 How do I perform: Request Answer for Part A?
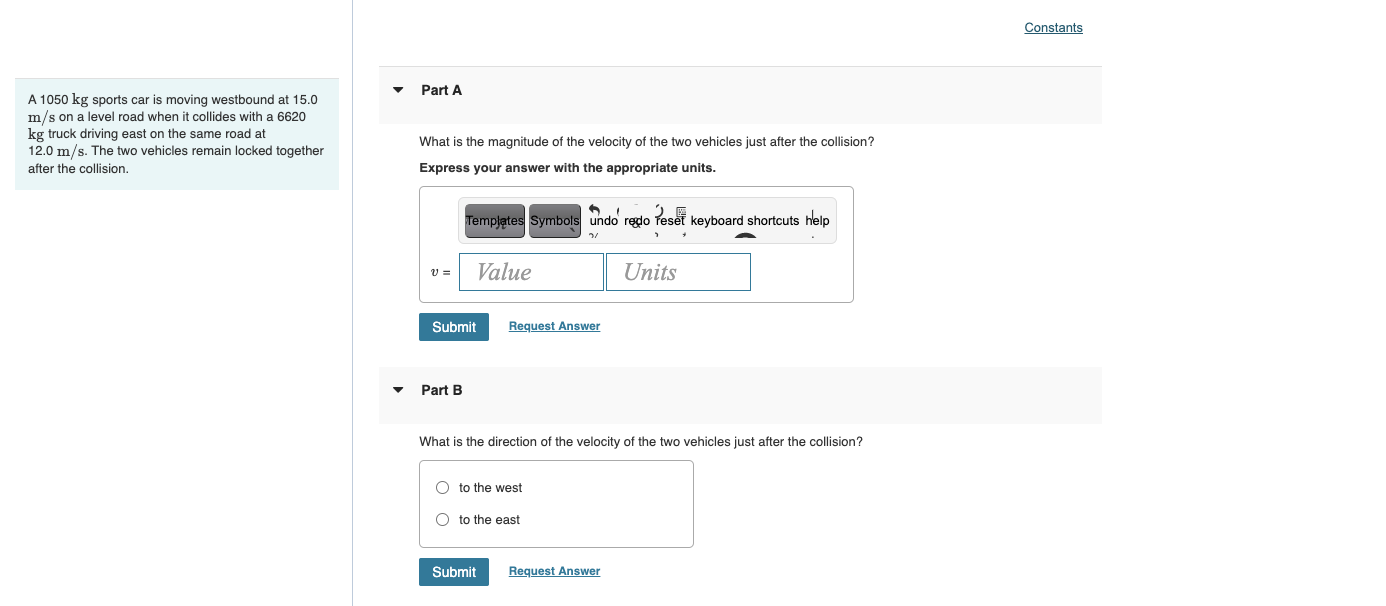(x=554, y=326)
